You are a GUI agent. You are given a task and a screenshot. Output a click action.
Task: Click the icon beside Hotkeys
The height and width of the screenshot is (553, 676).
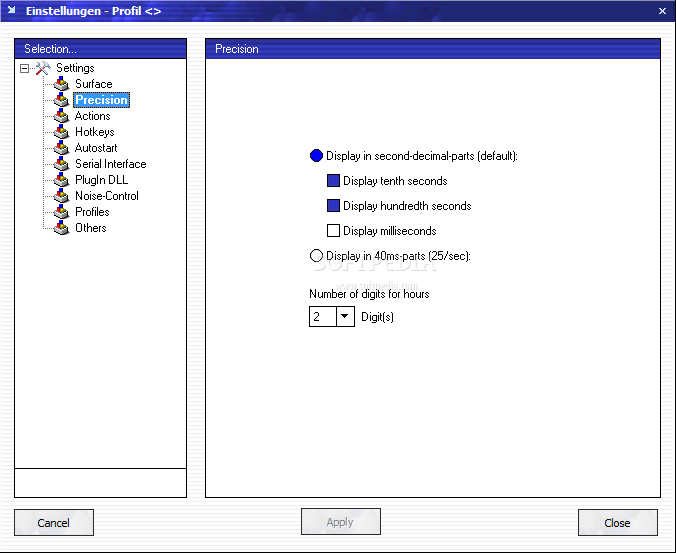pos(62,131)
